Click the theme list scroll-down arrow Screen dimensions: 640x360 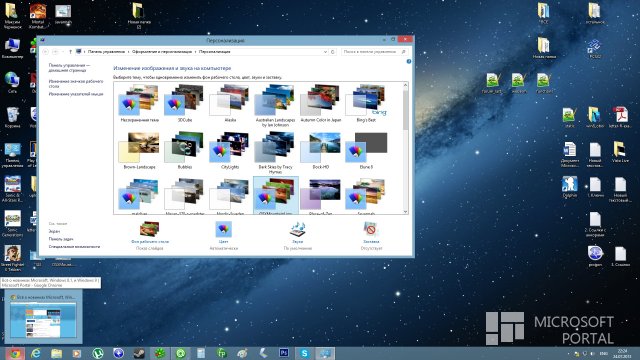click(405, 211)
